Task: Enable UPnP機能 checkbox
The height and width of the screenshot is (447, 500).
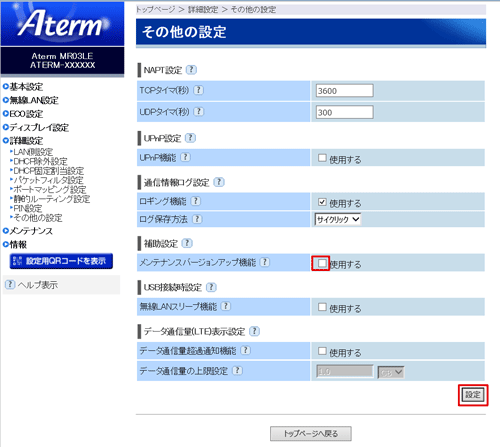Action: [322, 158]
